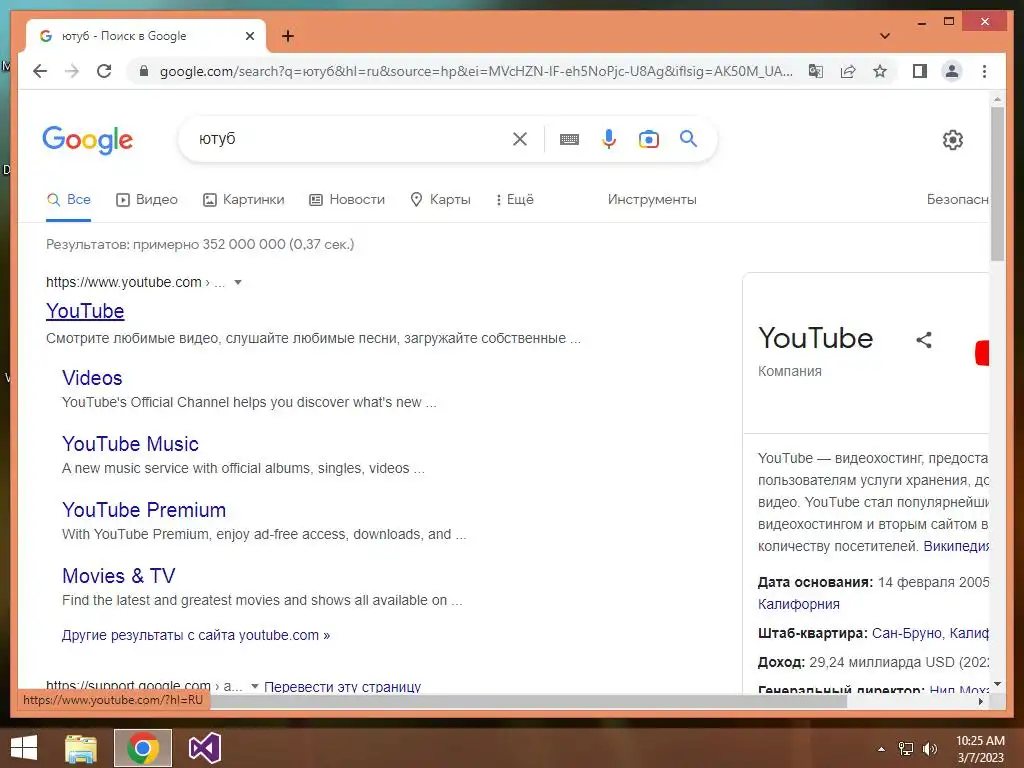Open the Chrome profile avatar

tap(952, 71)
